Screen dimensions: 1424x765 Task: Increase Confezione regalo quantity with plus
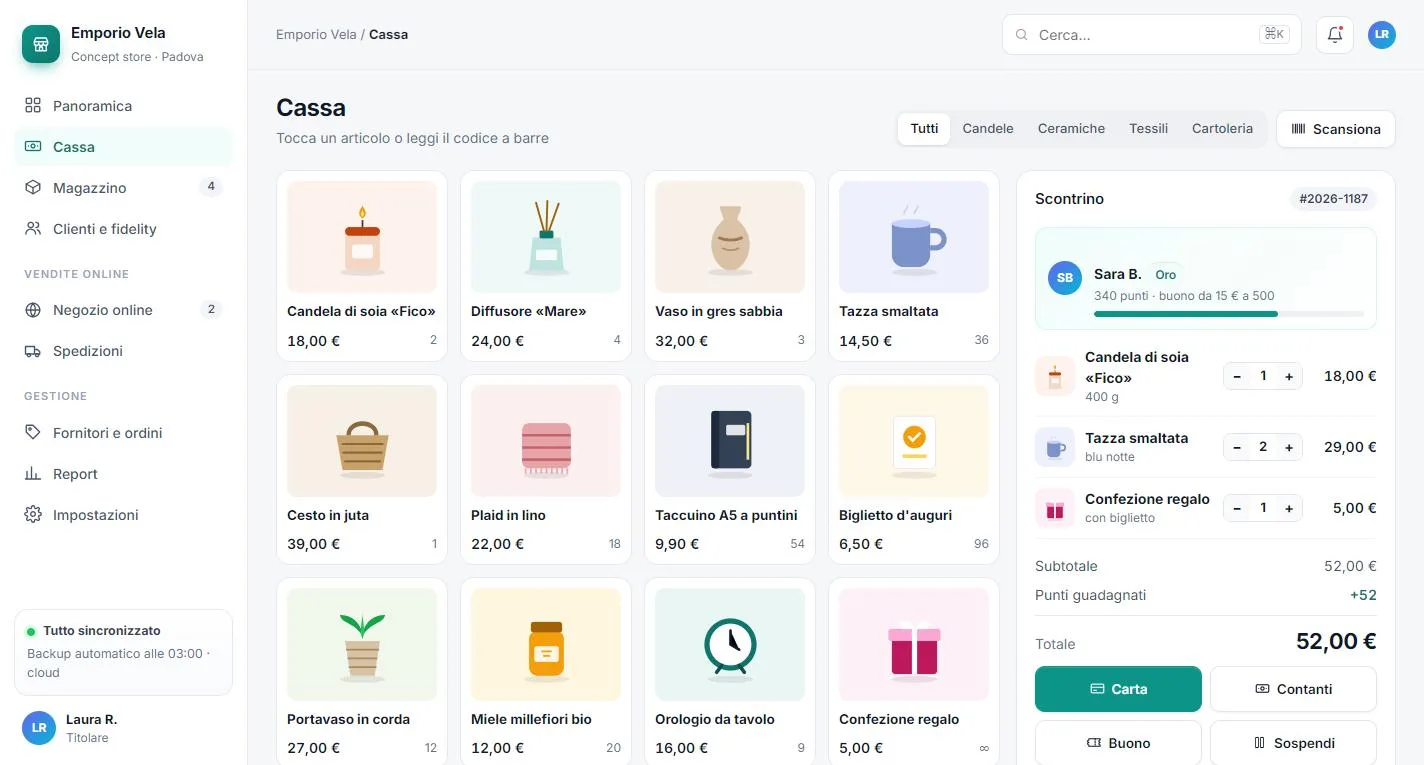point(1289,508)
